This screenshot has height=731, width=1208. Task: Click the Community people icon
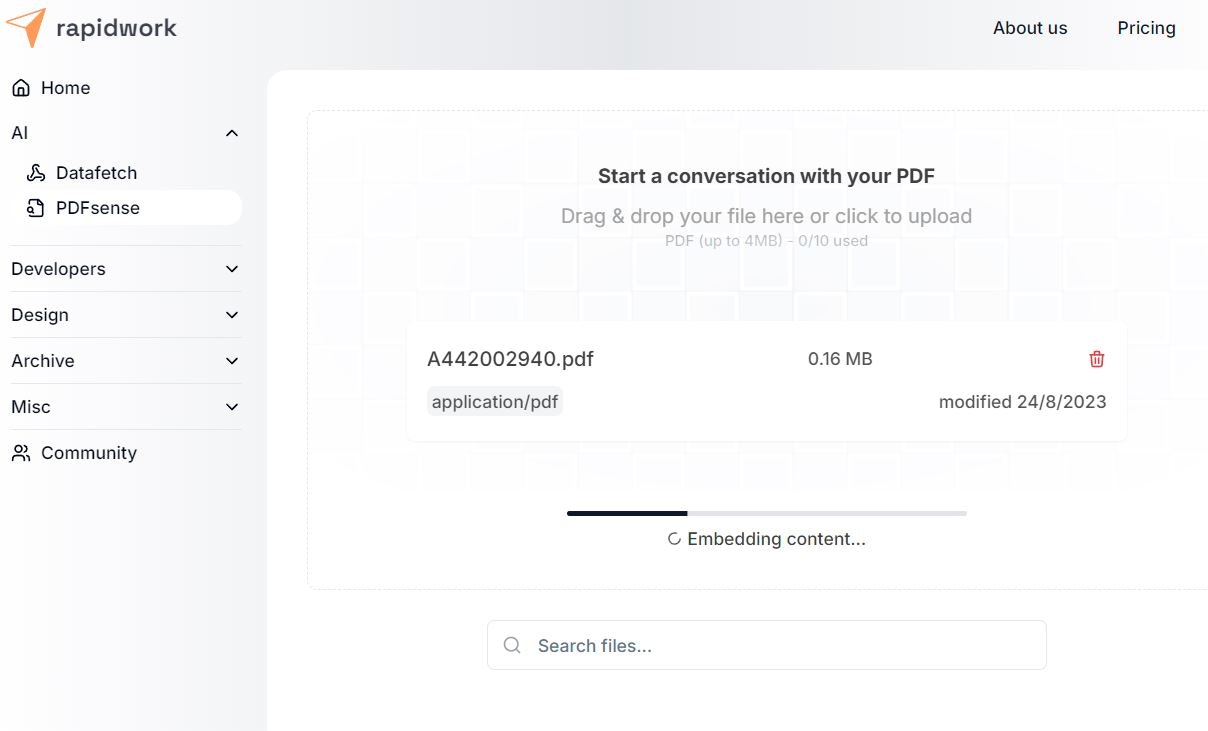[x=21, y=453]
